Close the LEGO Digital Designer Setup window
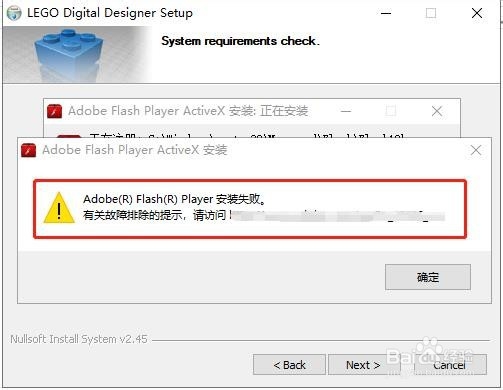Viewport: 503px width, 390px height. coord(477,13)
